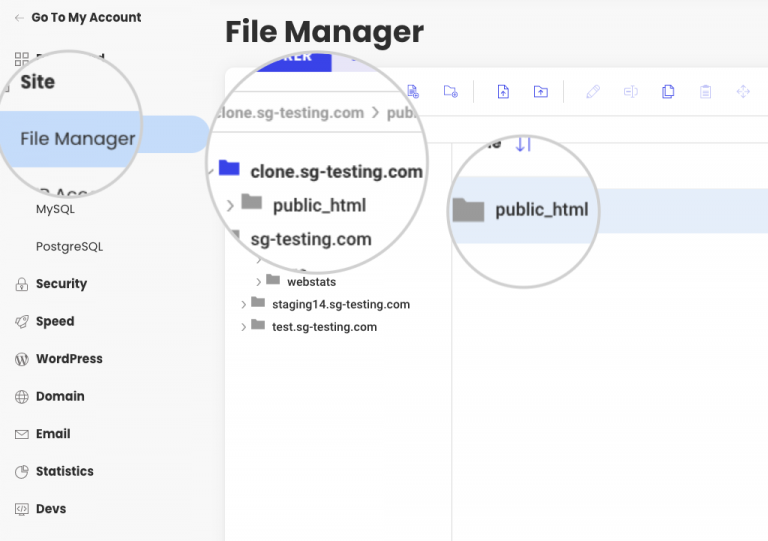This screenshot has height=541, width=768.
Task: Click the Devs code monitor icon
Action: (x=22, y=509)
